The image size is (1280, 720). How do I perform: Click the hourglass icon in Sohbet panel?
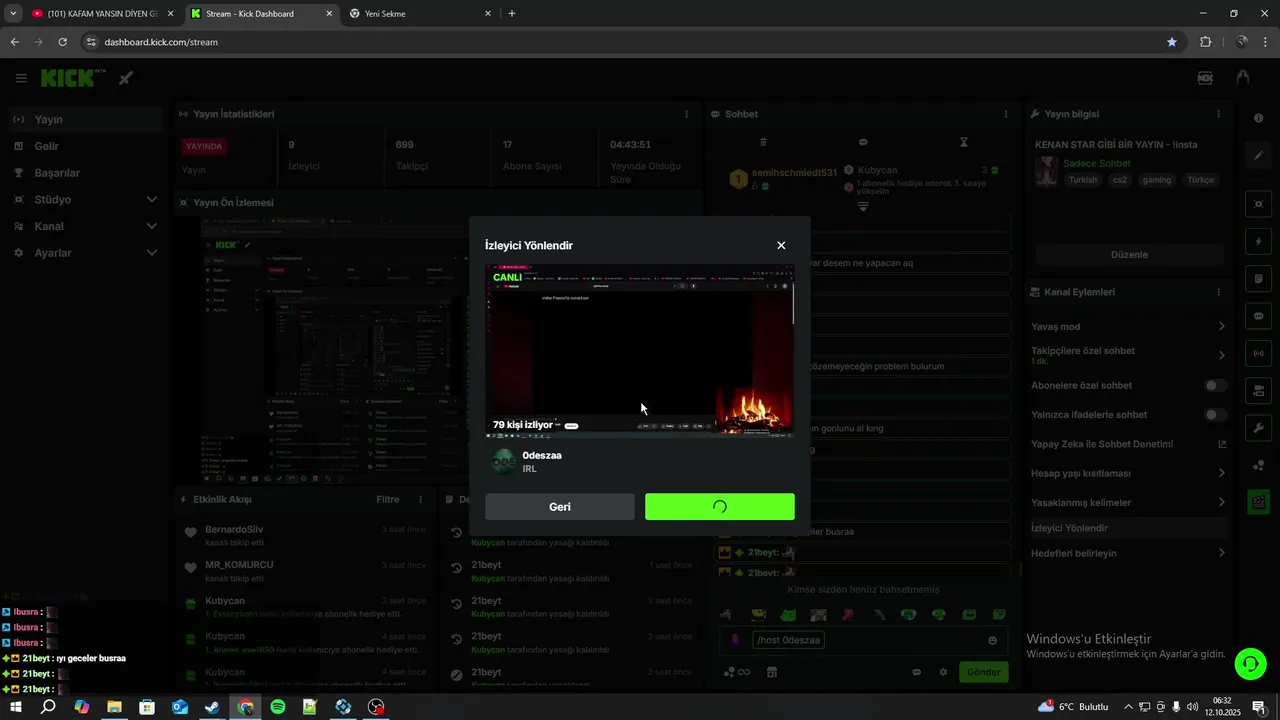pyautogui.click(x=963, y=142)
